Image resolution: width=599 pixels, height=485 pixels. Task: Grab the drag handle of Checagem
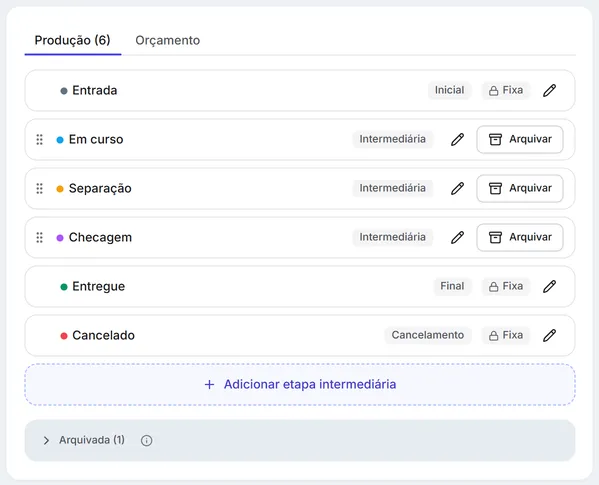39,238
